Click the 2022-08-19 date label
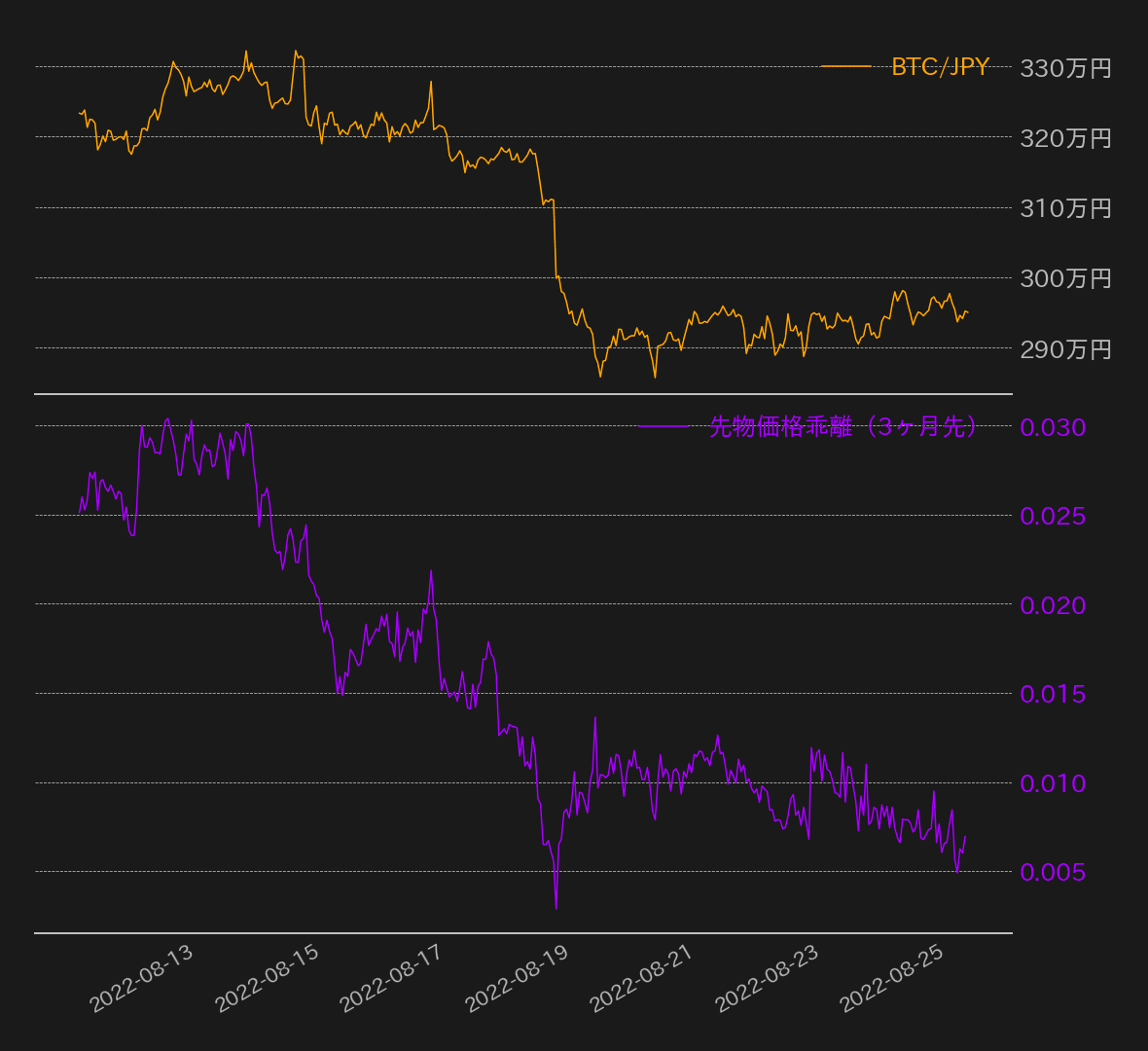This screenshot has height=1051, width=1148. click(x=517, y=978)
